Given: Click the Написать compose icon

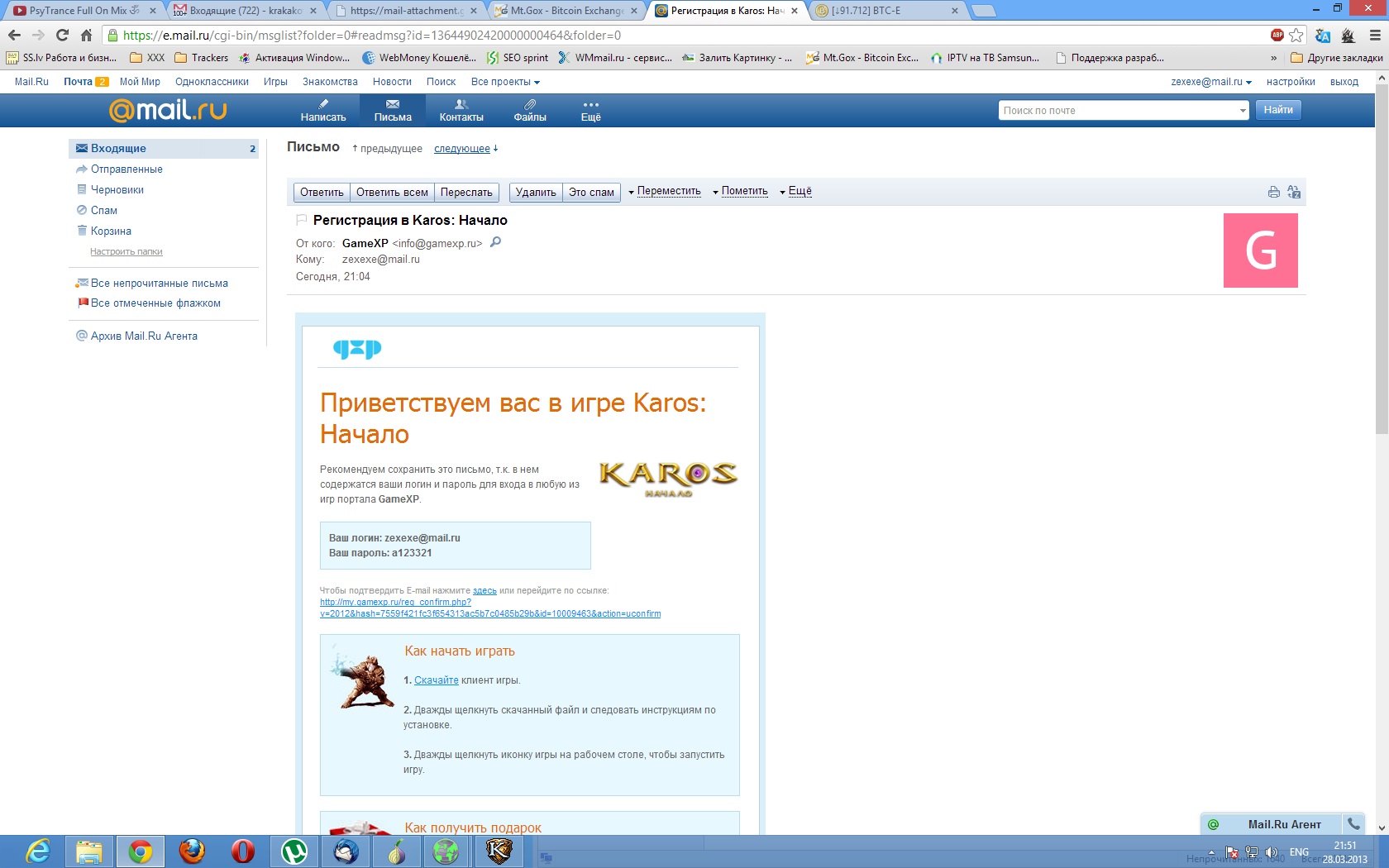Looking at the screenshot, I should [x=323, y=110].
